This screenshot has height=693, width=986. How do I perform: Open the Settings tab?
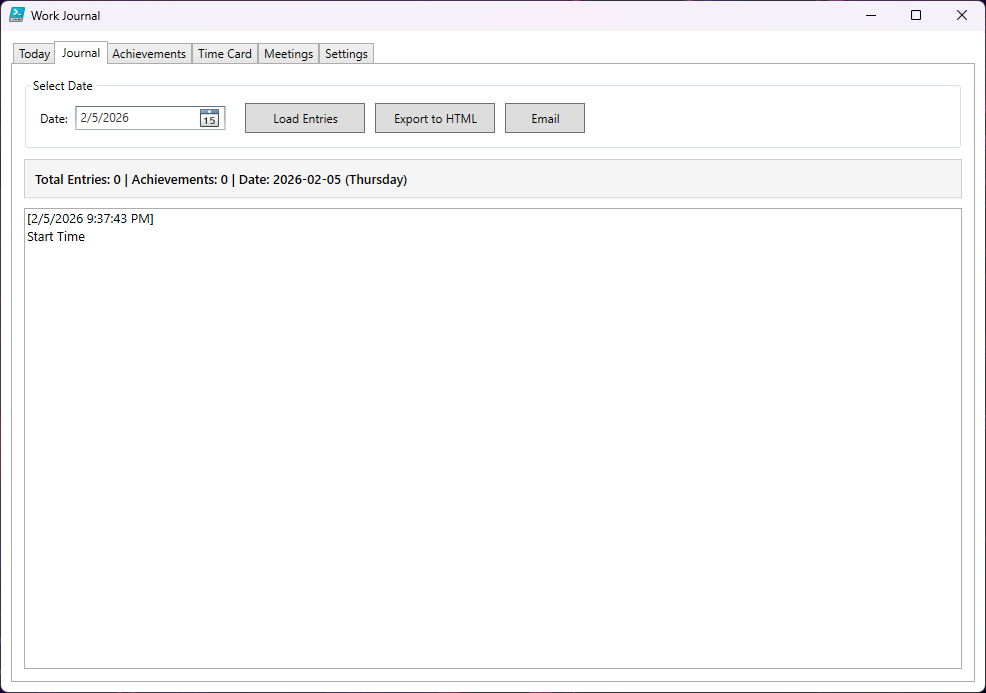[346, 54]
